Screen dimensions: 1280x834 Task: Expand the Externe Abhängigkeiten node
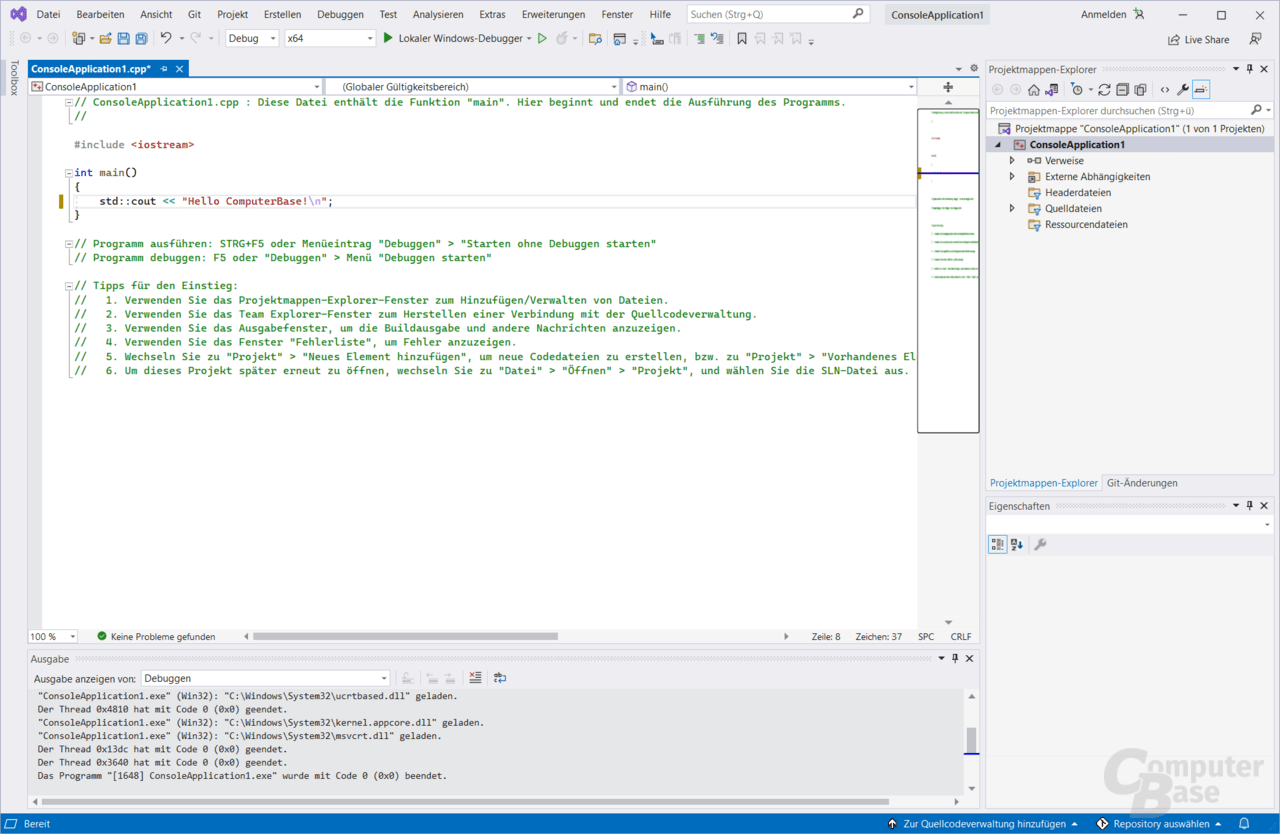[x=1012, y=176]
